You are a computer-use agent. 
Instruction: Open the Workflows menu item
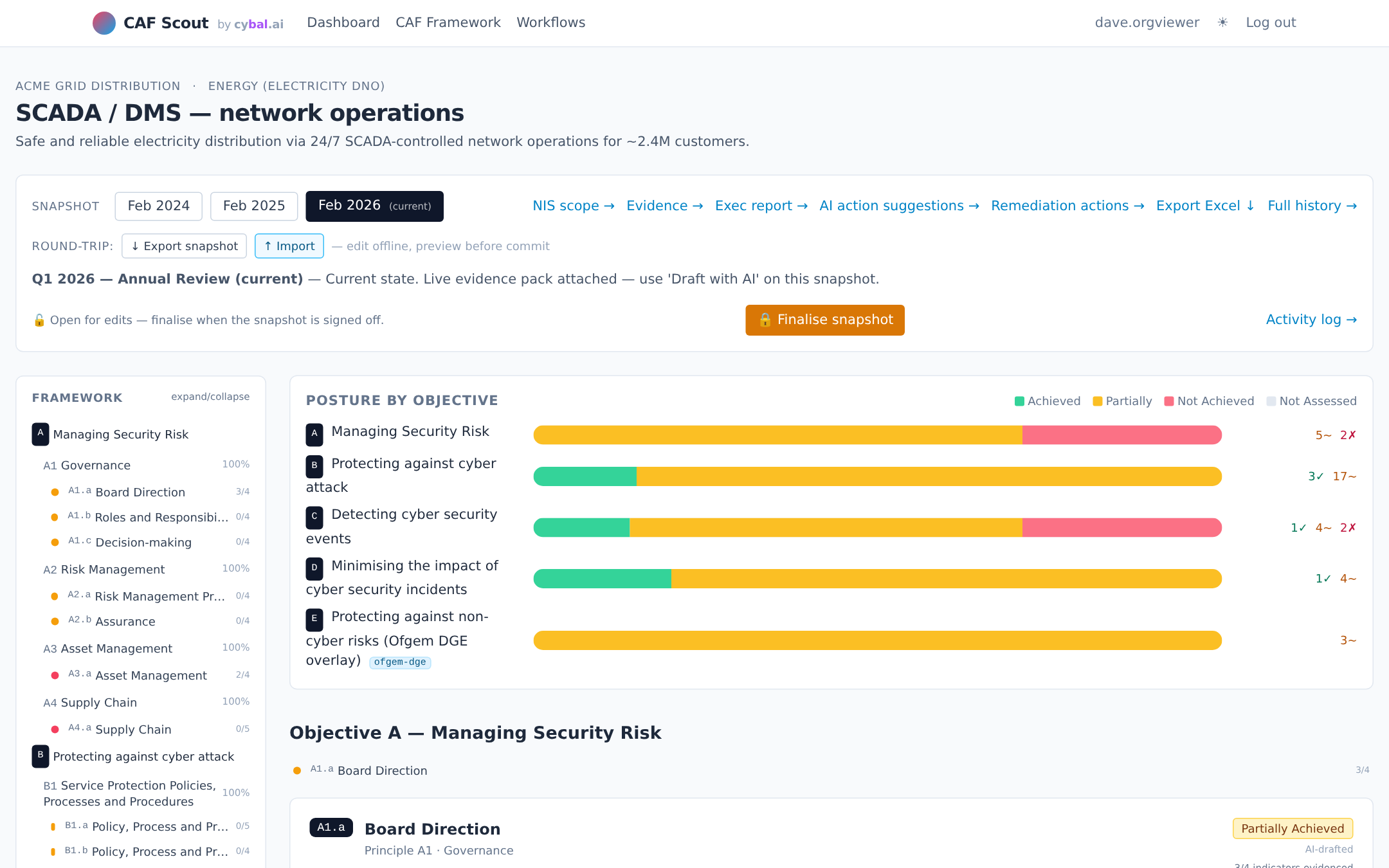[x=550, y=22]
